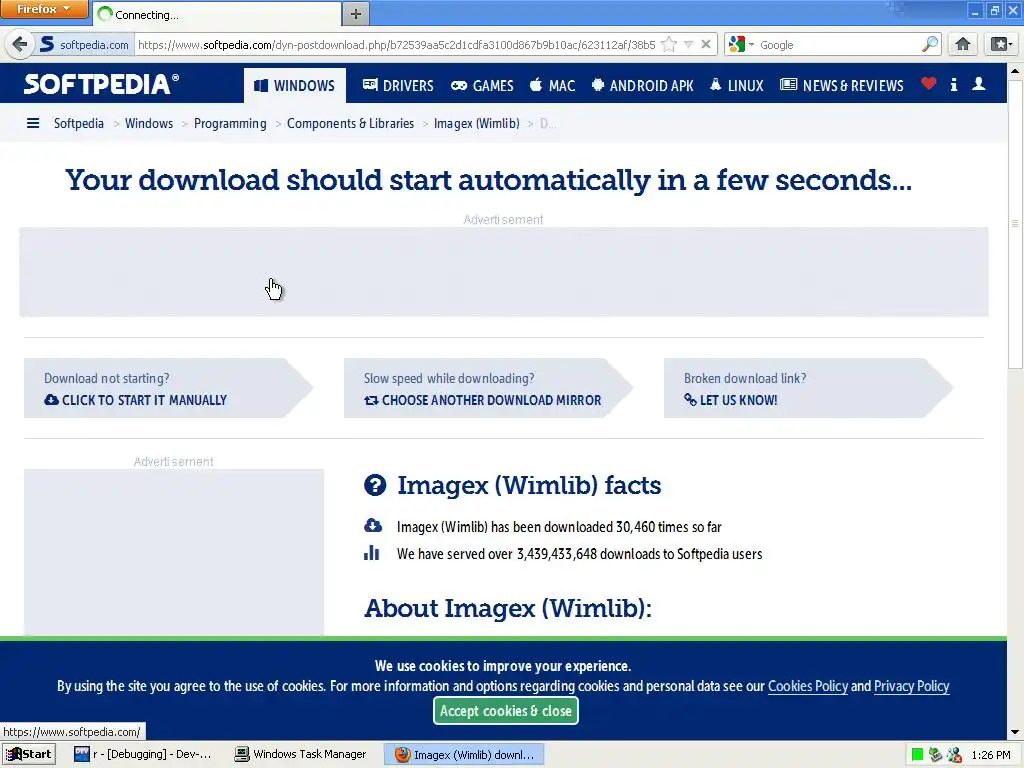Image resolution: width=1024 pixels, height=768 pixels.
Task: Click the 'Imagex (Wimlib) facts' heading
Action: (x=529, y=485)
